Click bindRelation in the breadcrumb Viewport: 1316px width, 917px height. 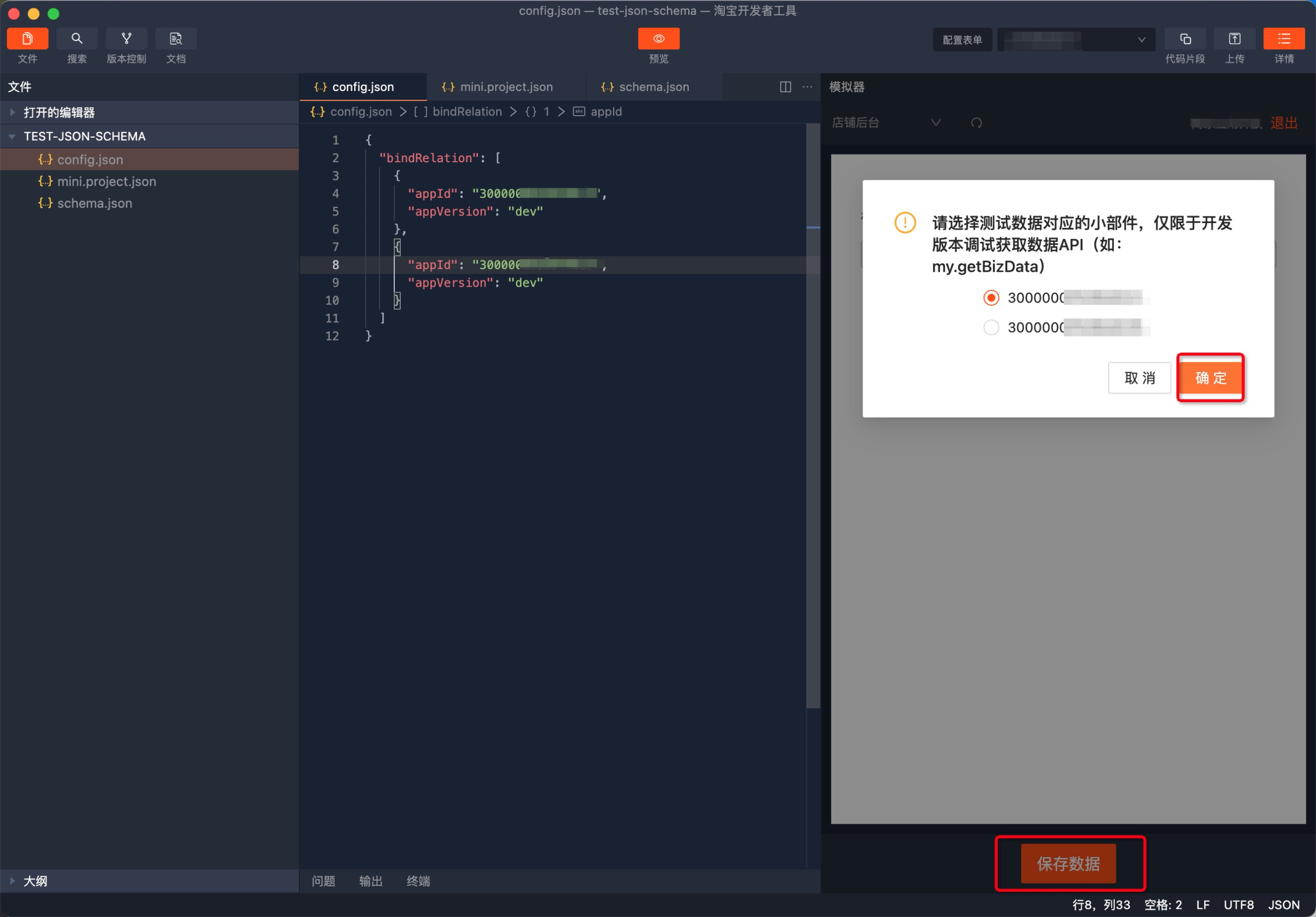click(x=467, y=112)
